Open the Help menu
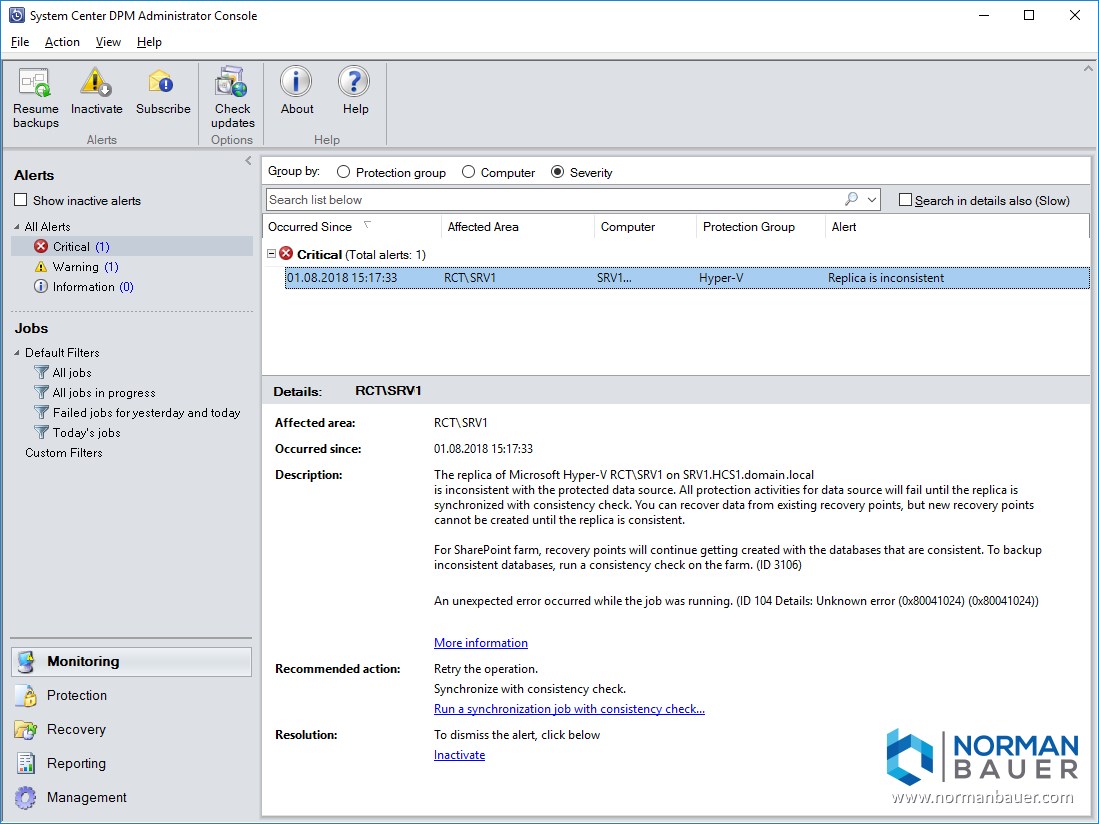Viewport: 1099px width, 824px height. (149, 42)
